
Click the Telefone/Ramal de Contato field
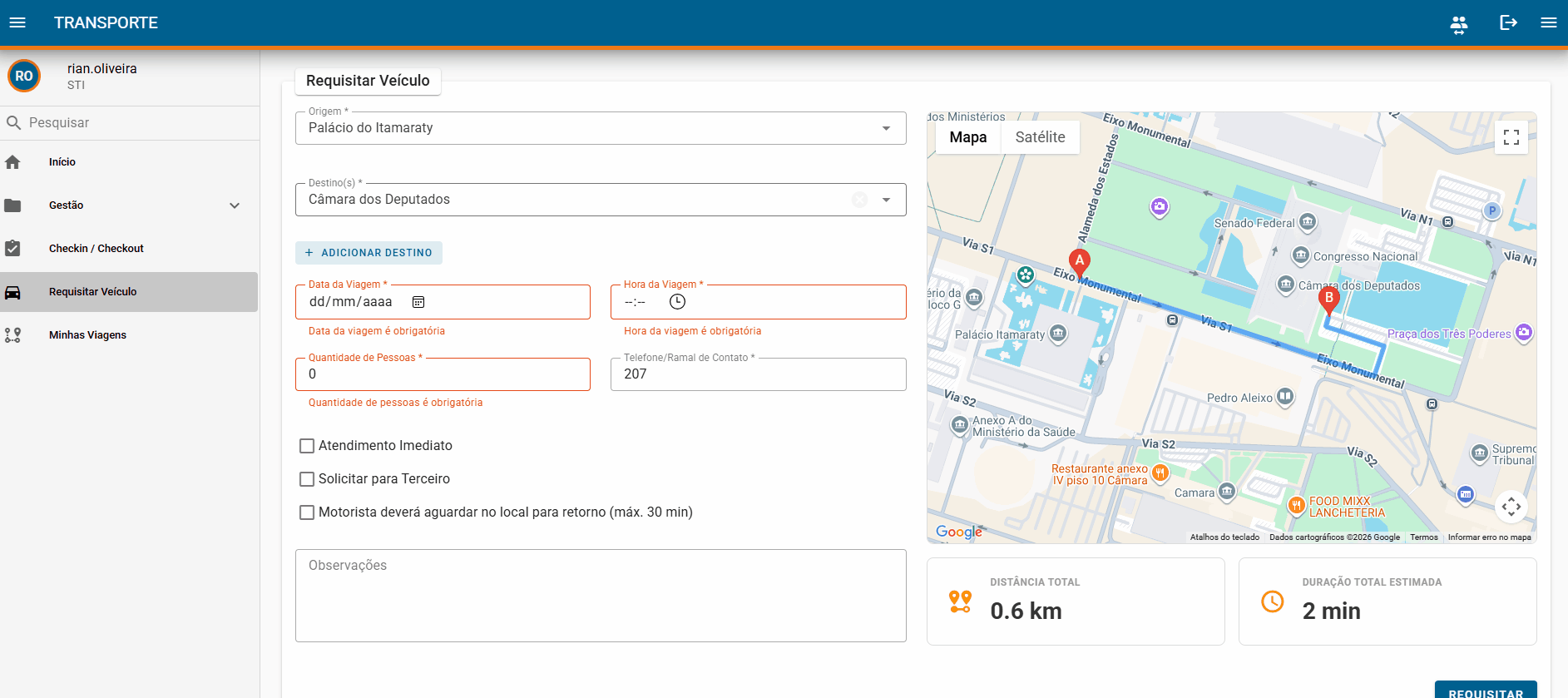tap(759, 374)
